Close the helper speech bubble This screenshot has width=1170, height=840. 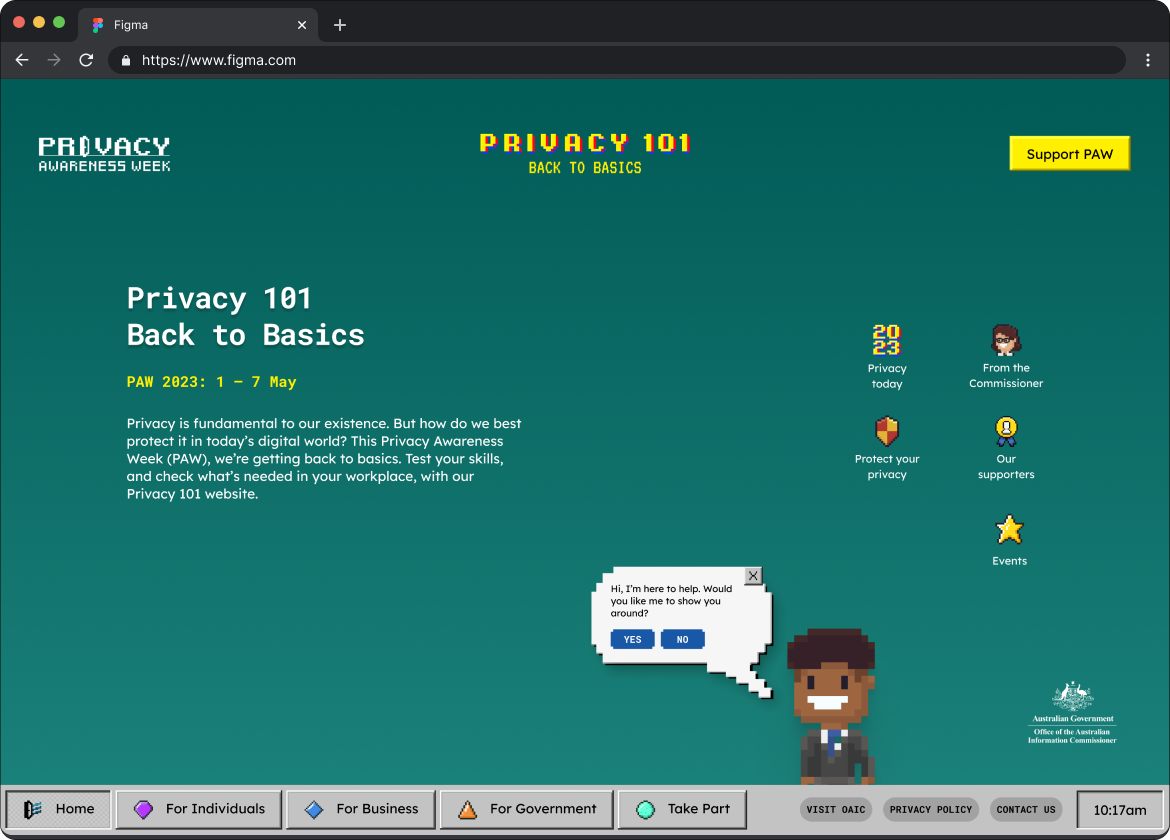click(753, 575)
